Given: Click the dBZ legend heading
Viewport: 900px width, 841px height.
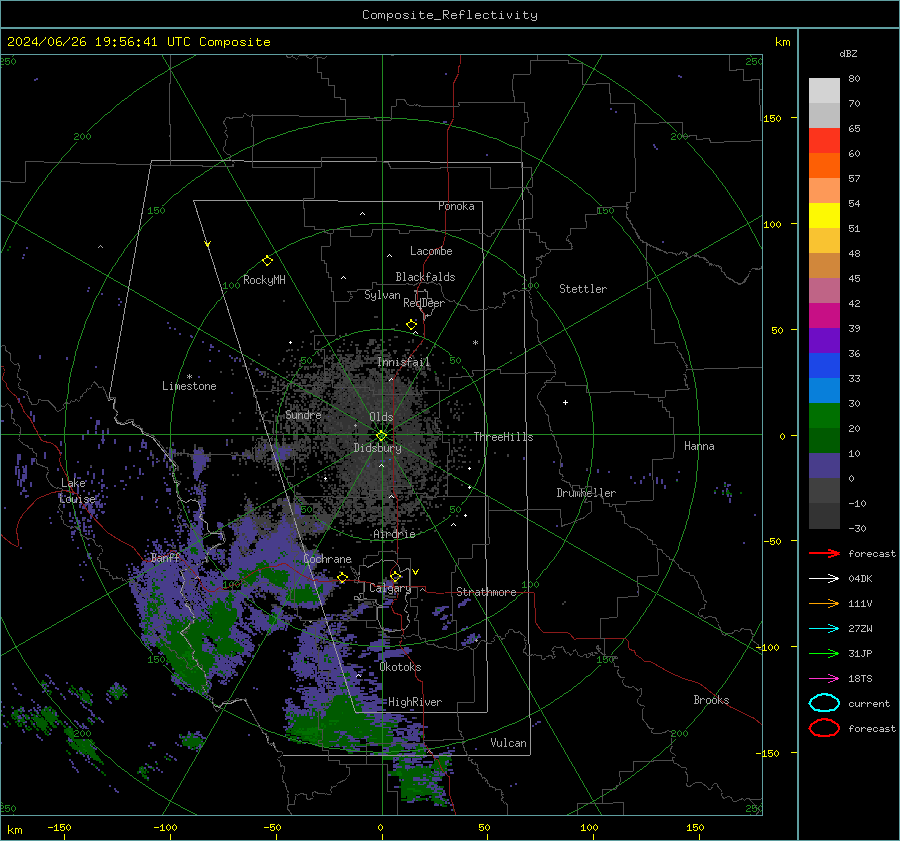Looking at the screenshot, I should click(848, 53).
